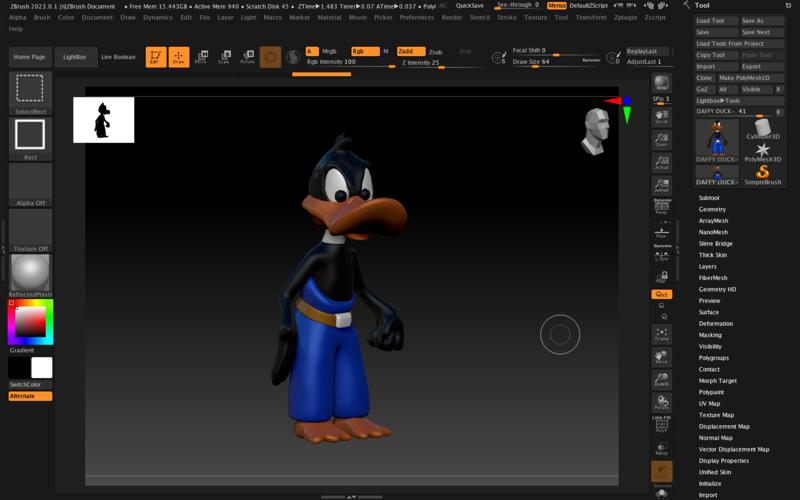
Task: Expand the Geometry section
Action: tap(712, 209)
